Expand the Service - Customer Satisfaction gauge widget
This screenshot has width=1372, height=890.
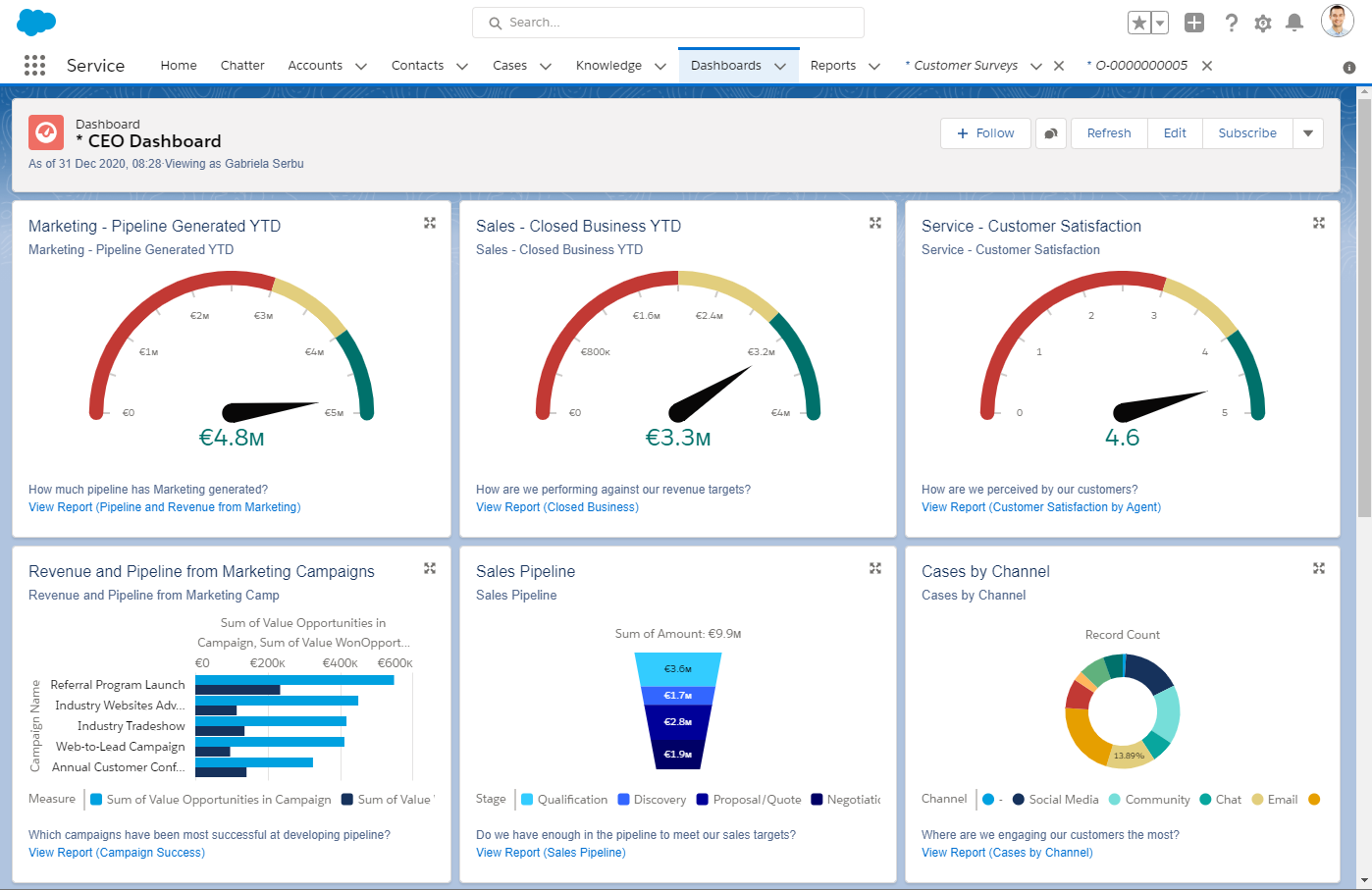pos(1318,223)
